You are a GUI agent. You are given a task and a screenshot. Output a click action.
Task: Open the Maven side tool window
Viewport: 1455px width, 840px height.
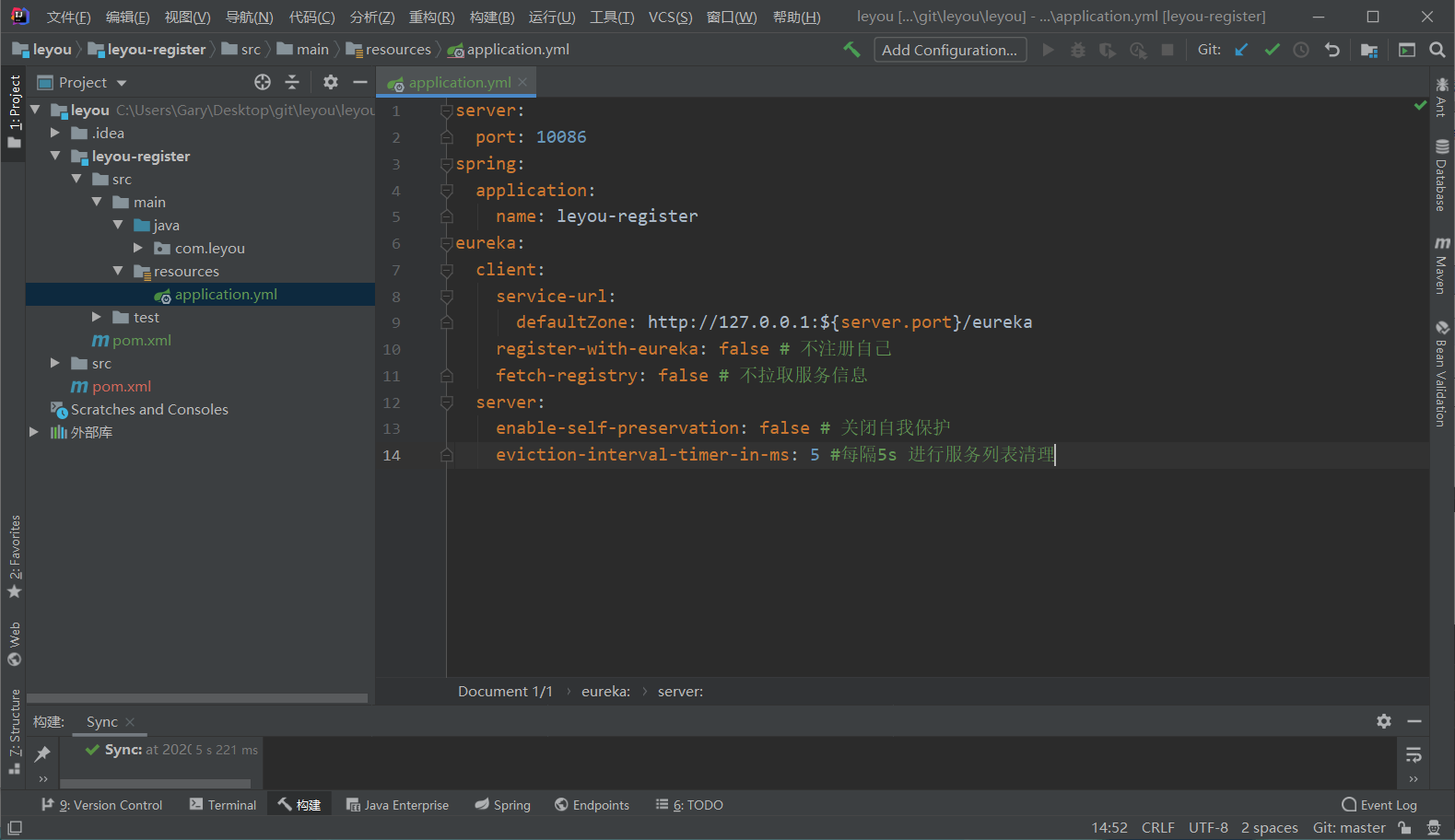point(1442,265)
